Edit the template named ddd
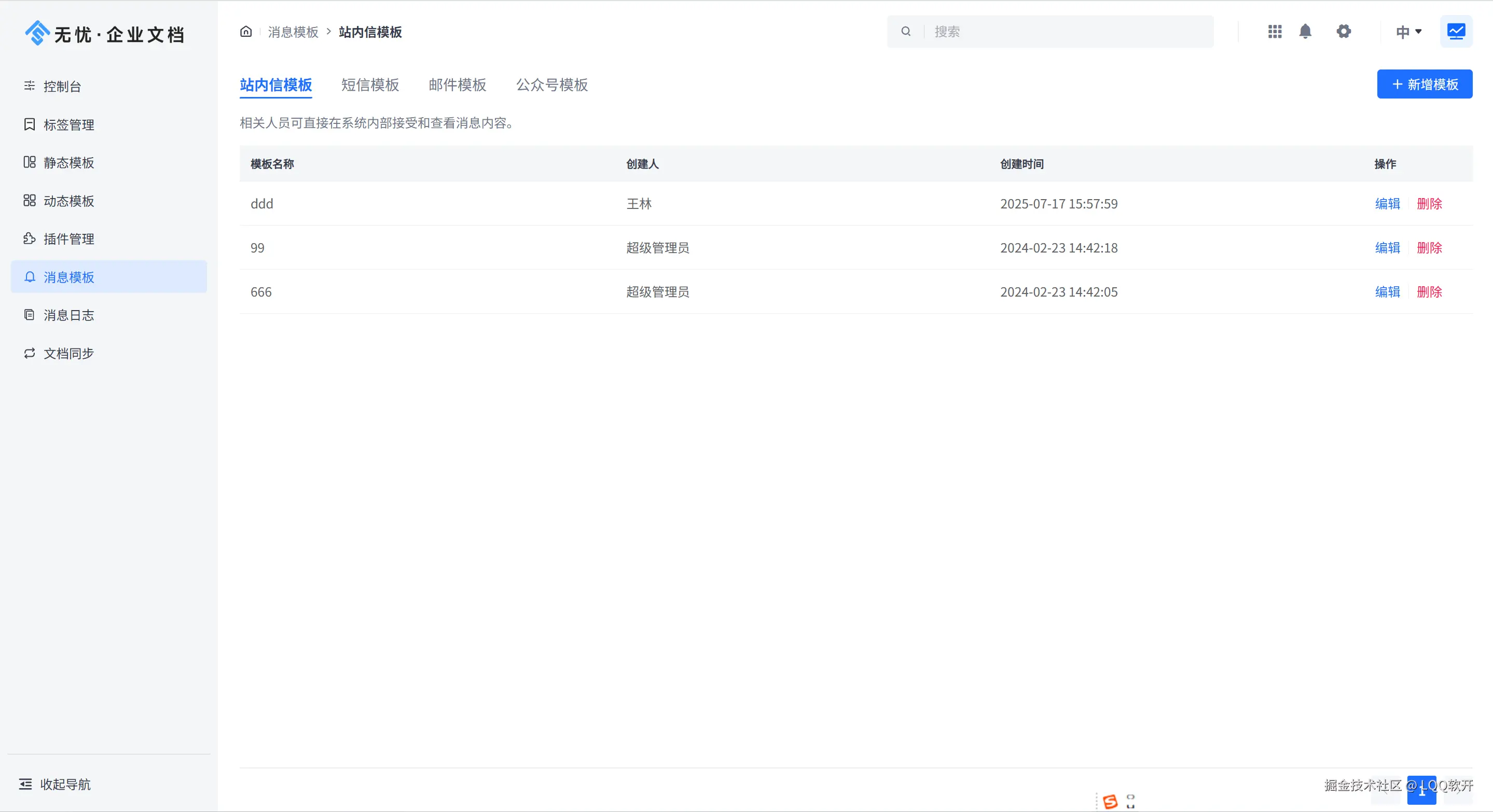The image size is (1493, 812). coord(1387,203)
